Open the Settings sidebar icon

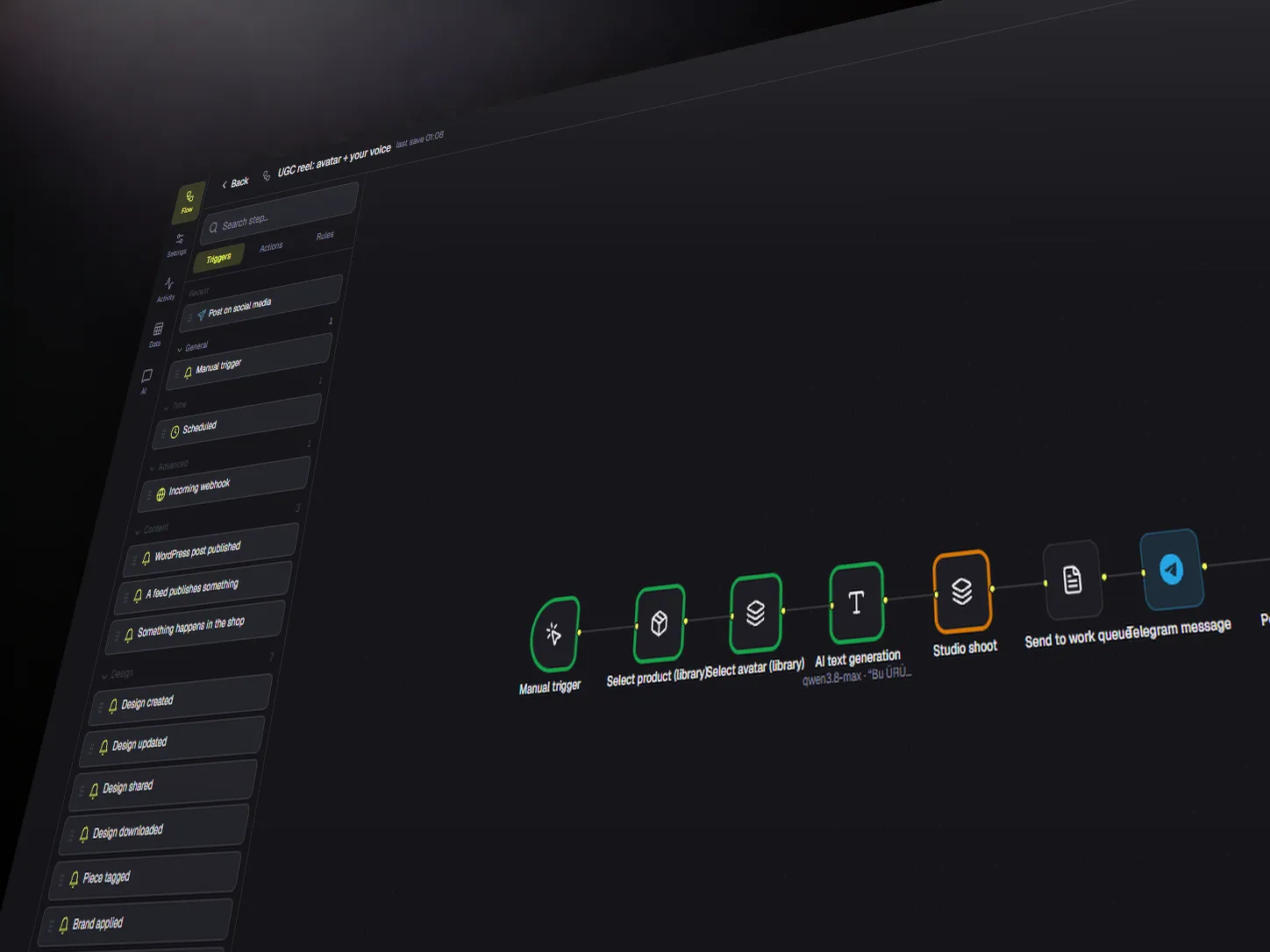178,245
